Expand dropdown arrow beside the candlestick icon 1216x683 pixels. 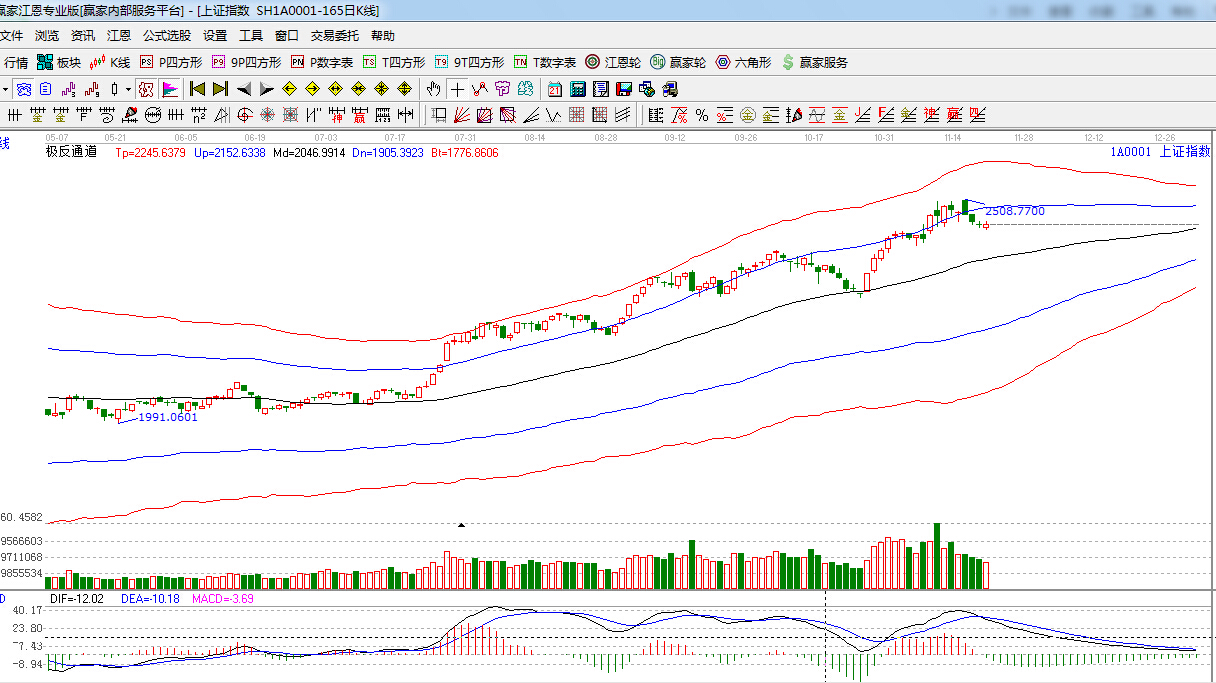[128, 88]
